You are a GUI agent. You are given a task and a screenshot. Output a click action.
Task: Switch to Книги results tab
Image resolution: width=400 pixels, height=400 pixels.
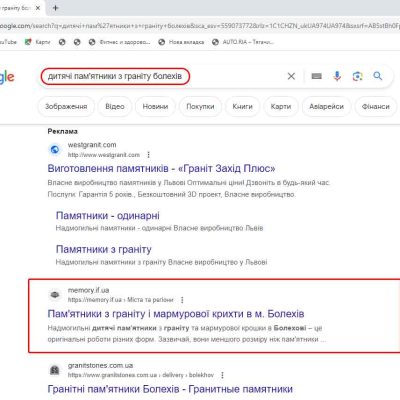[x=242, y=107]
